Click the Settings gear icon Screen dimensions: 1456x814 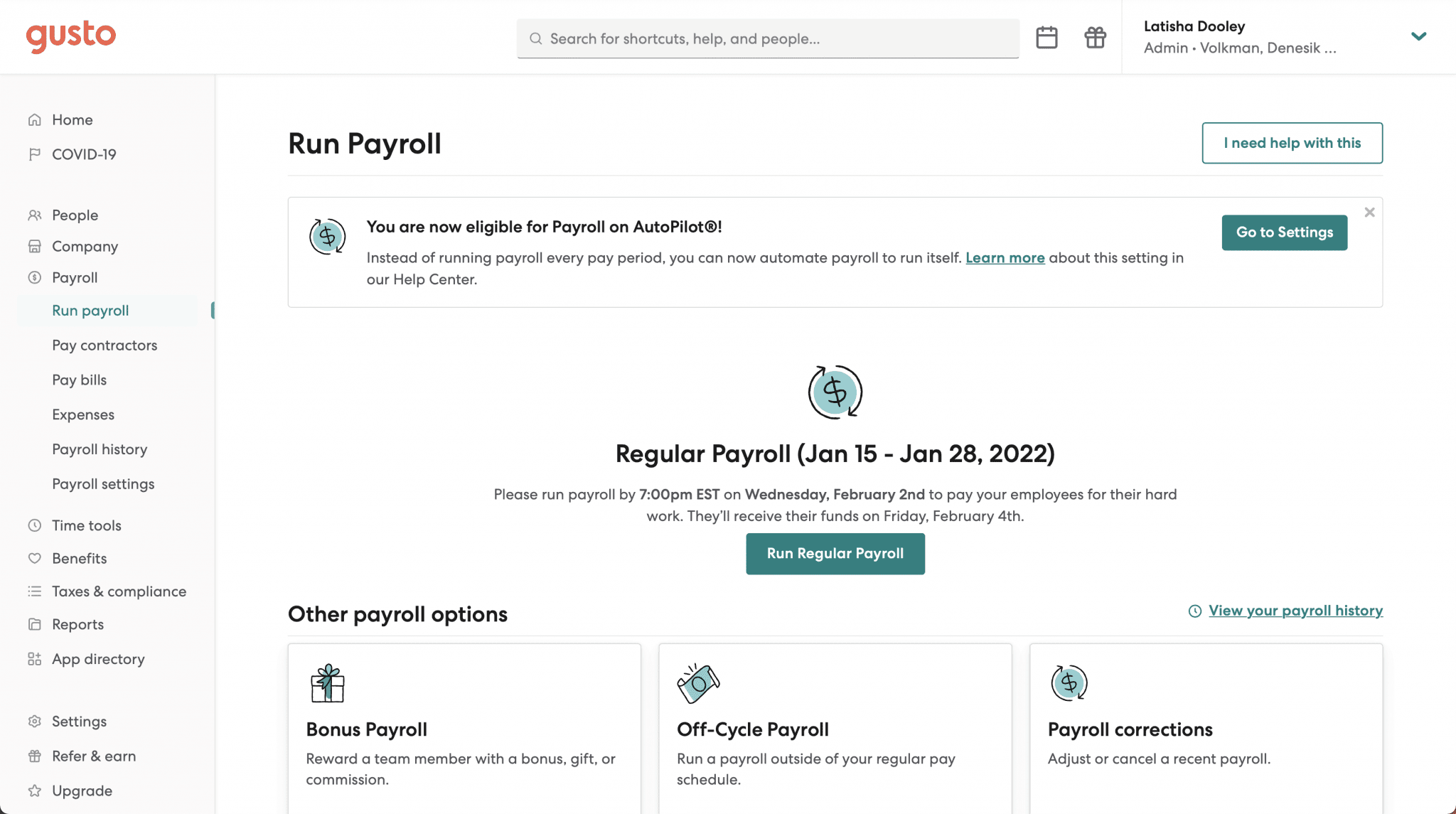click(x=35, y=721)
